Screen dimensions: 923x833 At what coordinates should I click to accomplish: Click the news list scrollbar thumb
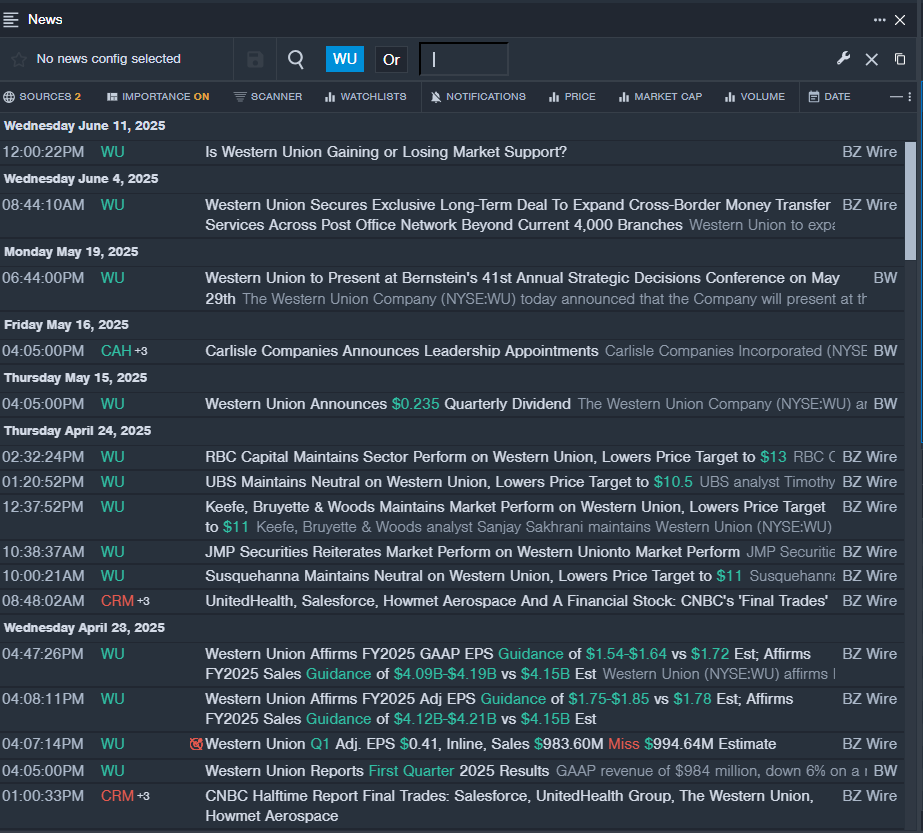[x=910, y=201]
